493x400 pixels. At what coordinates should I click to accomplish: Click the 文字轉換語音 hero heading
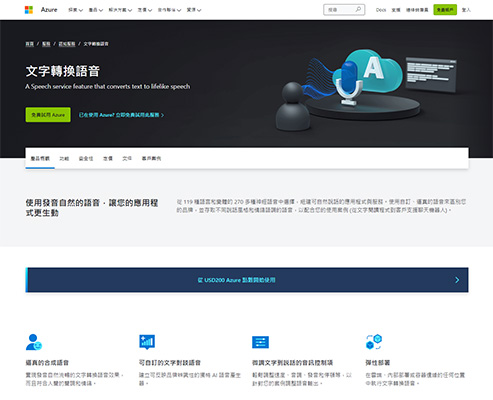coord(63,71)
